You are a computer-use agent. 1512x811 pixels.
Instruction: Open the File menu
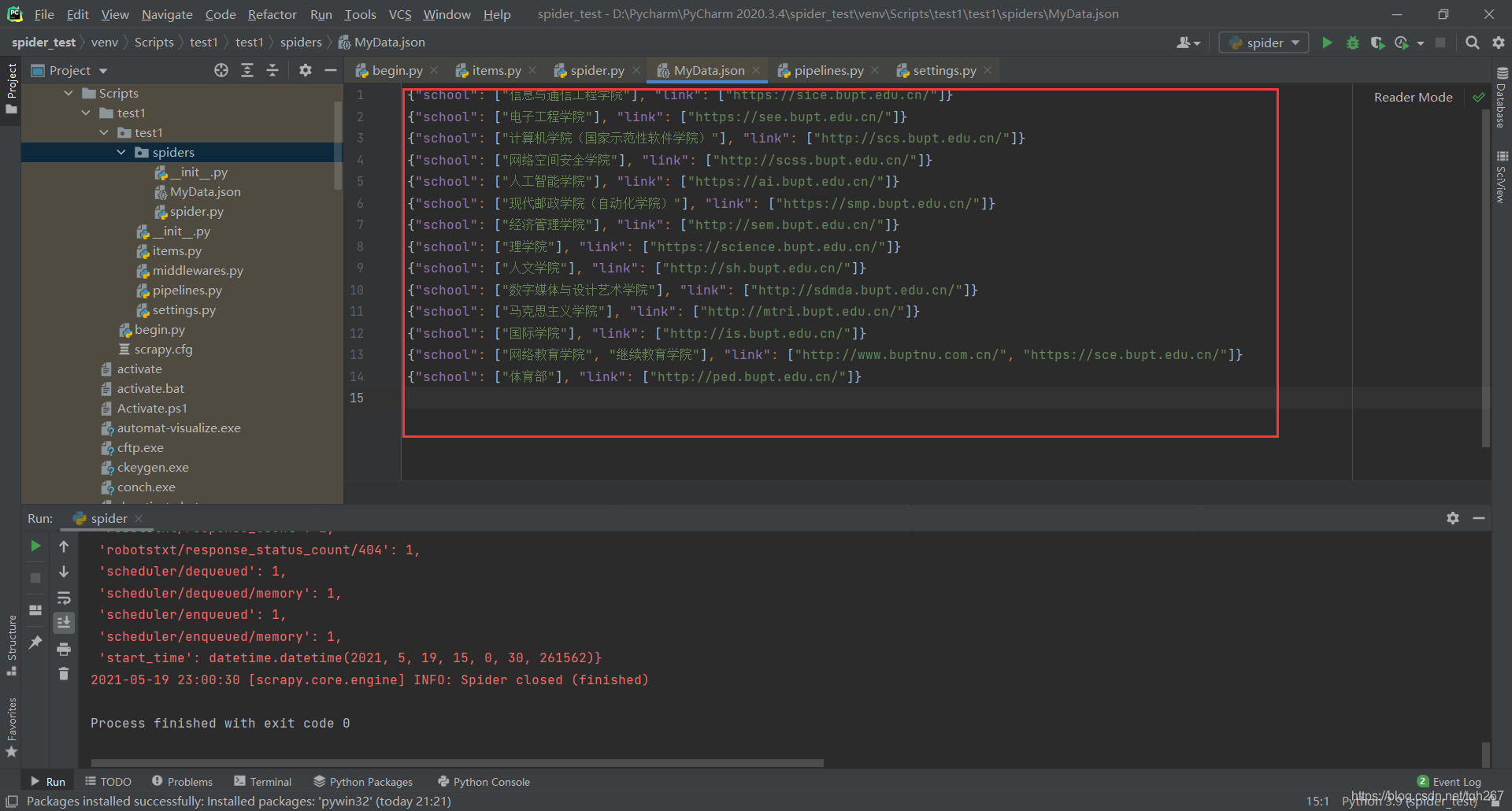[44, 14]
